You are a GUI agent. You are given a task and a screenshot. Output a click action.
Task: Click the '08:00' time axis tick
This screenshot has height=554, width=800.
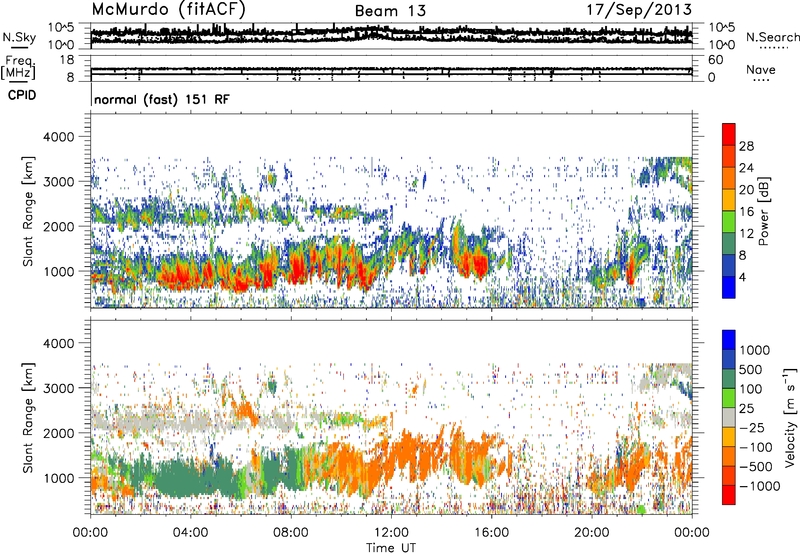click(x=291, y=533)
